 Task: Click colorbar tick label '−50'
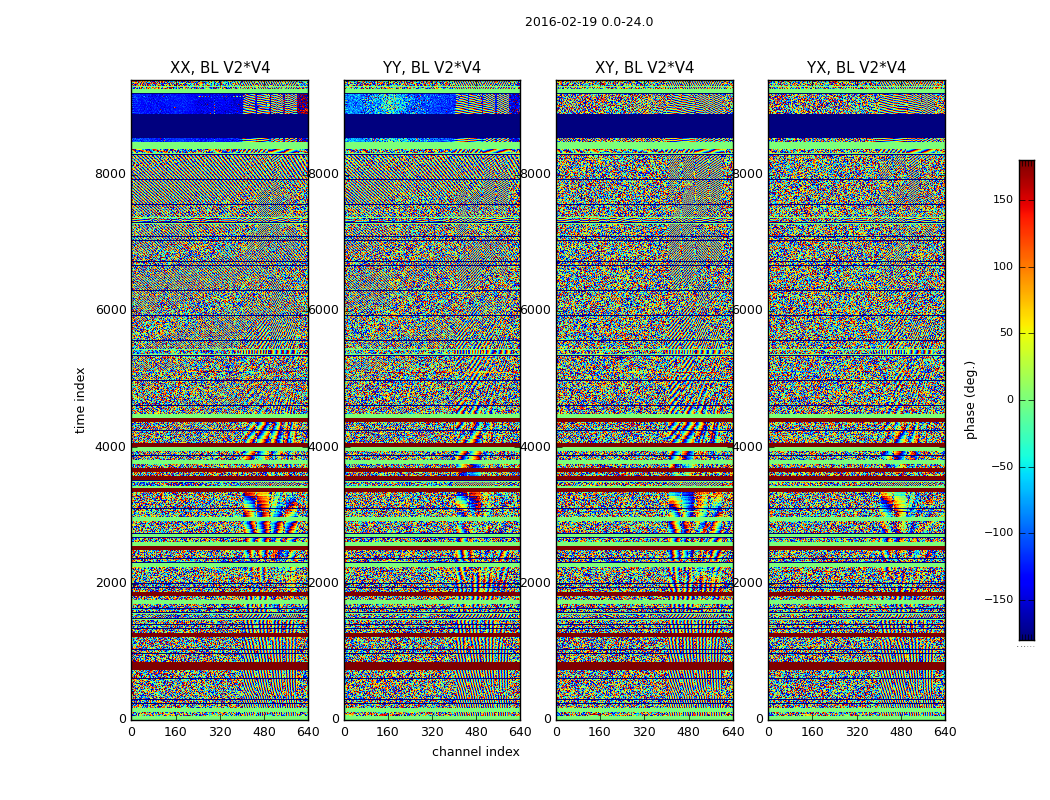[1002, 466]
